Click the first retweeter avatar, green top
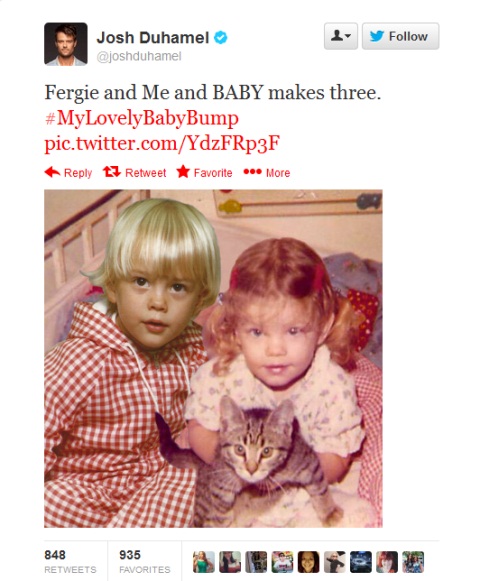480x581 pixels. click(x=203, y=562)
